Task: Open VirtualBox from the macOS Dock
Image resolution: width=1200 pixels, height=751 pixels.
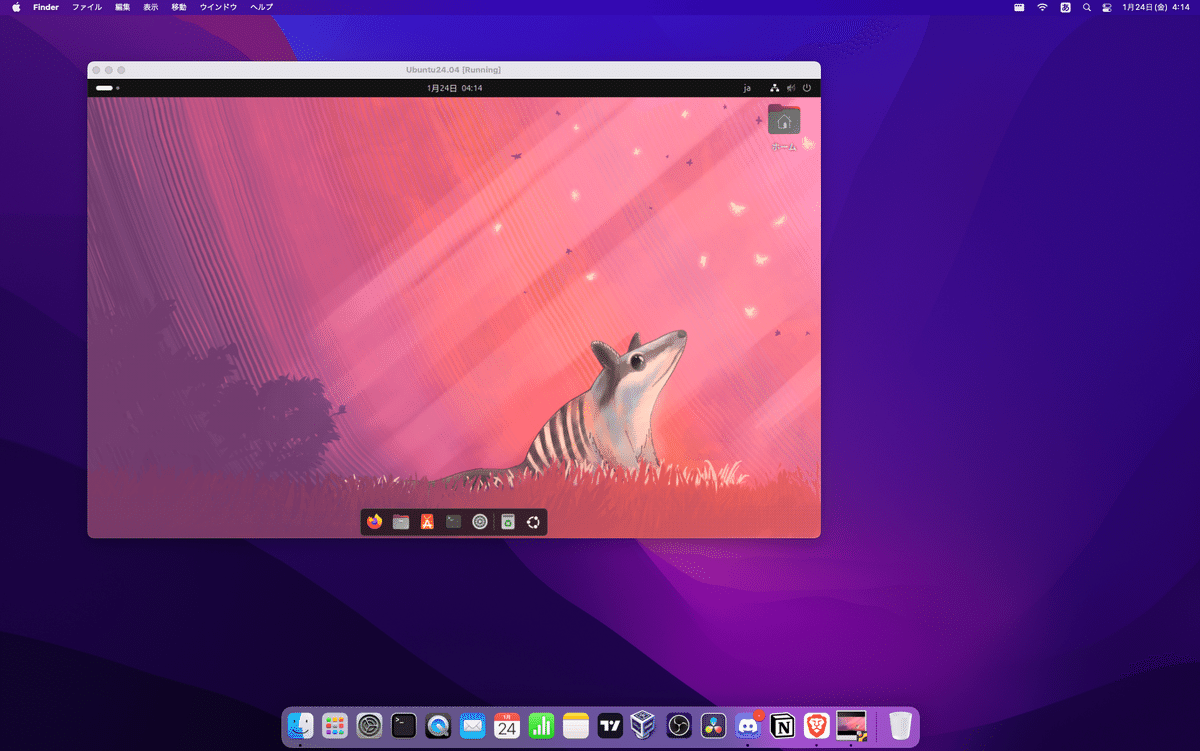Action: [645, 725]
